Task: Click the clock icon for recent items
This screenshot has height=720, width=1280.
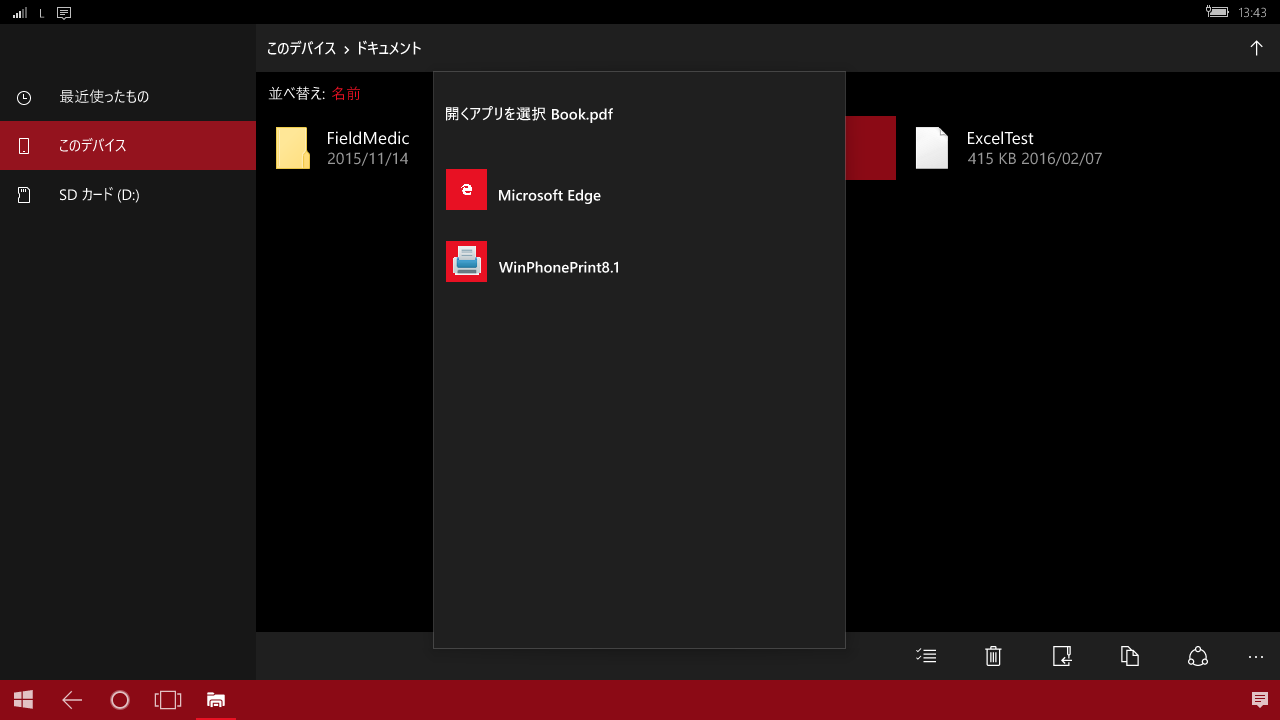Action: (24, 97)
